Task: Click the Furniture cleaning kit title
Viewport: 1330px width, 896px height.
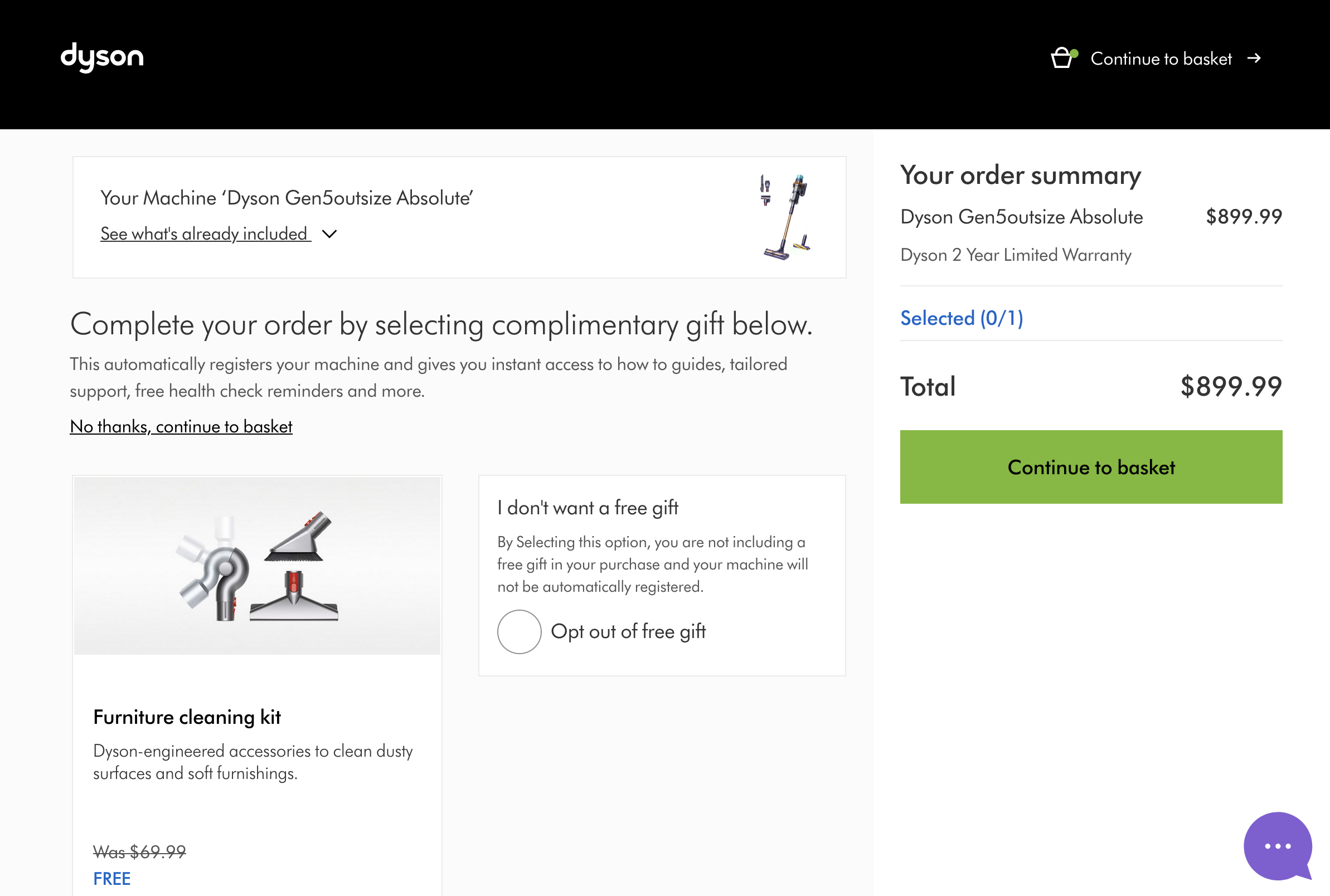Action: 187,717
